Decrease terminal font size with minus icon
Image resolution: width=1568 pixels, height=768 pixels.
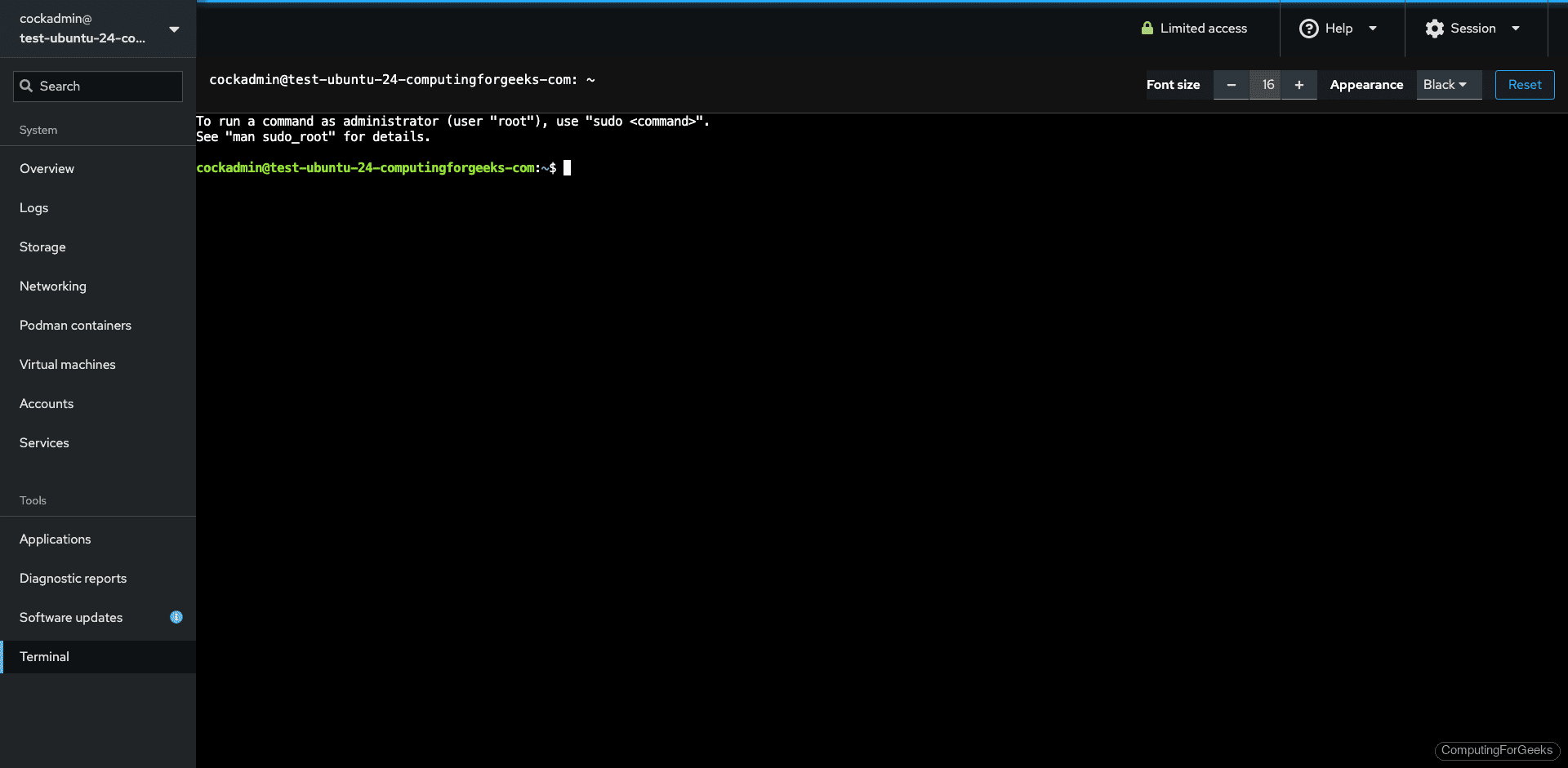click(x=1231, y=85)
